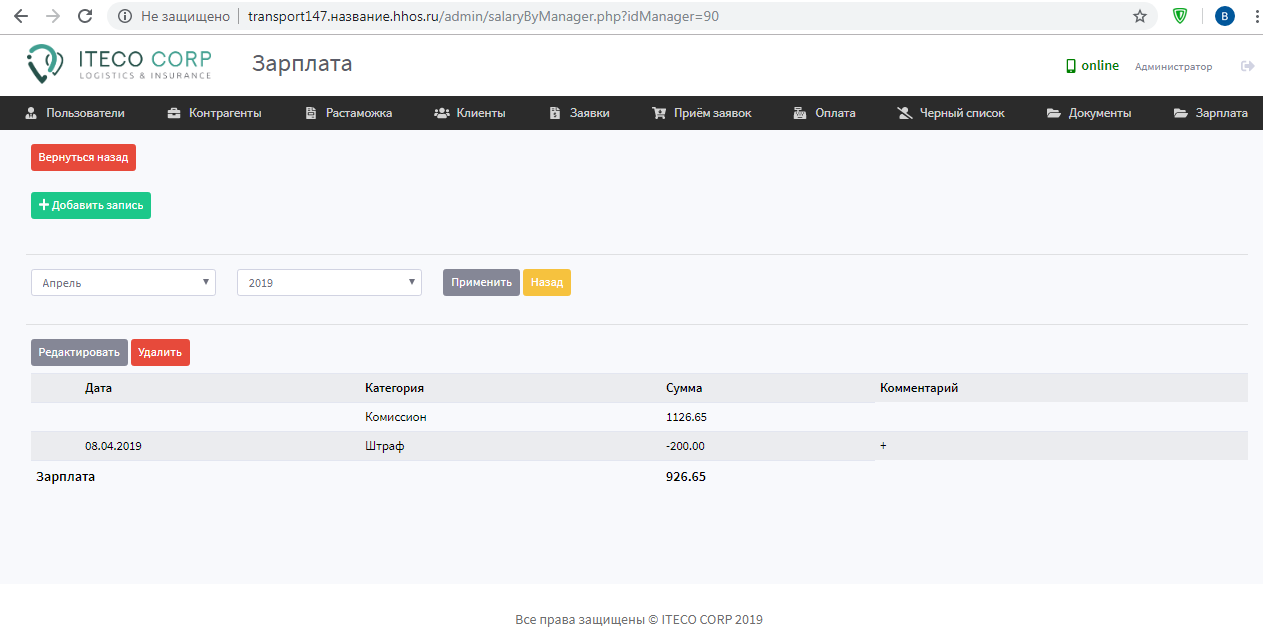
Task: Add a record with Добавить запись
Action: point(91,205)
